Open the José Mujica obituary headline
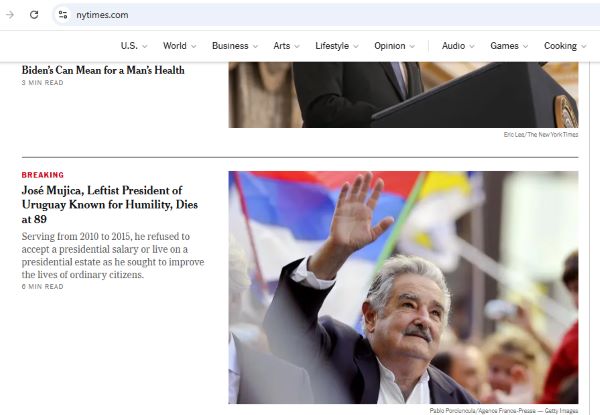The height and width of the screenshot is (415, 600). [x=100, y=204]
